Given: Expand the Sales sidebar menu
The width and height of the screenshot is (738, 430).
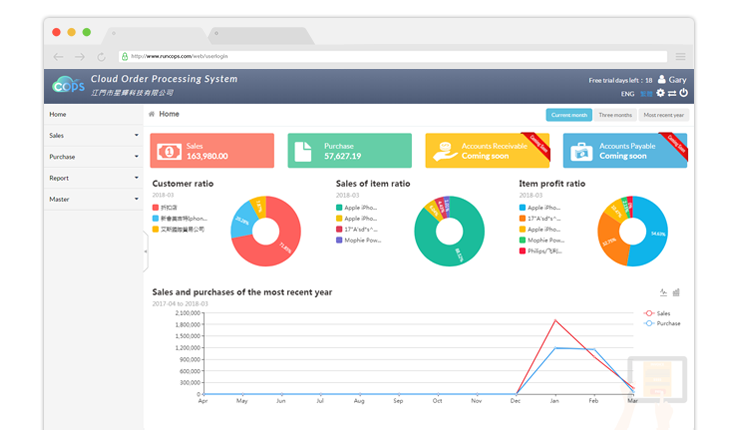Looking at the screenshot, I should pyautogui.click(x=94, y=135).
